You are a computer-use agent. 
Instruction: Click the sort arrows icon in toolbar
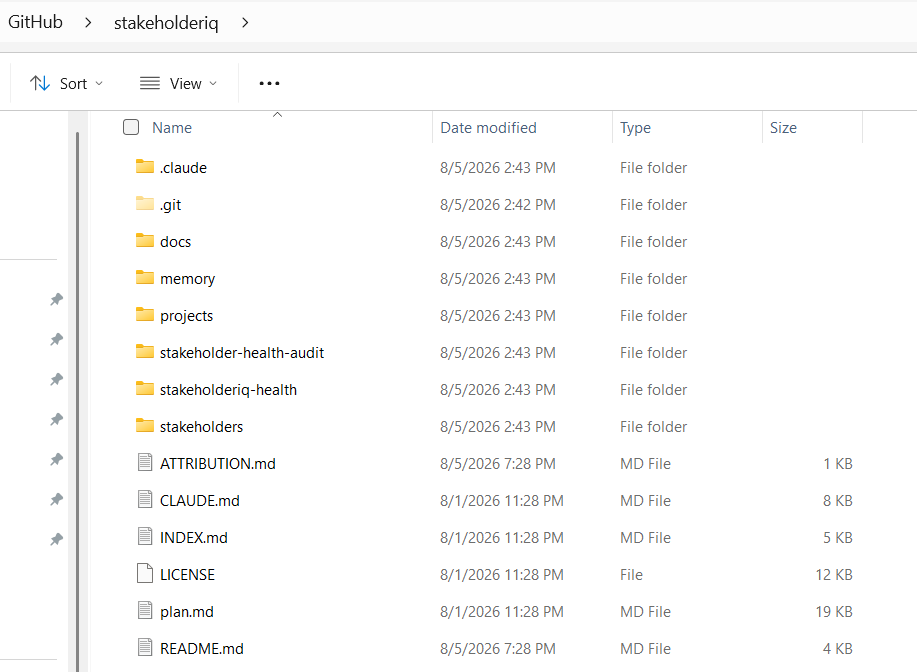click(40, 84)
